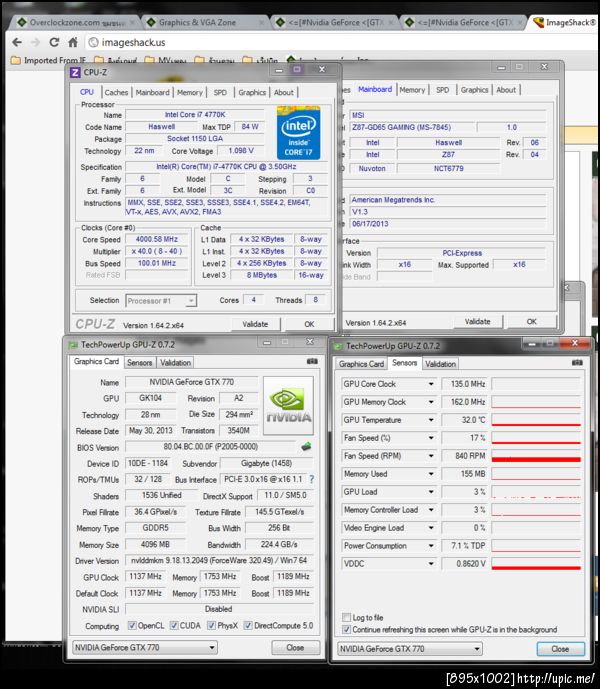The image size is (600, 689).
Task: Open the VDDC sensor dropdown
Action: click(431, 564)
